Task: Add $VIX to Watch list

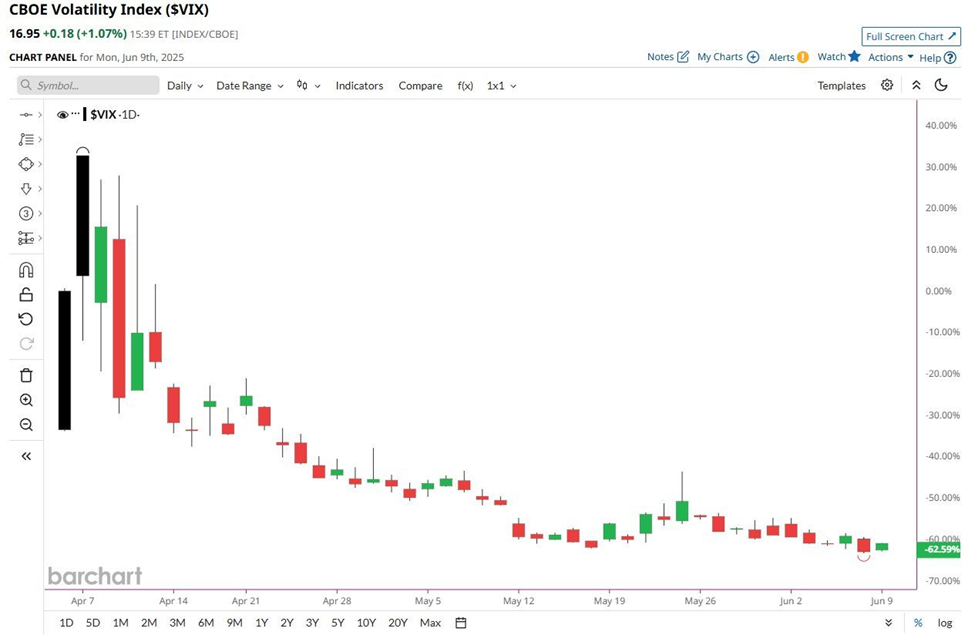Action: [839, 57]
